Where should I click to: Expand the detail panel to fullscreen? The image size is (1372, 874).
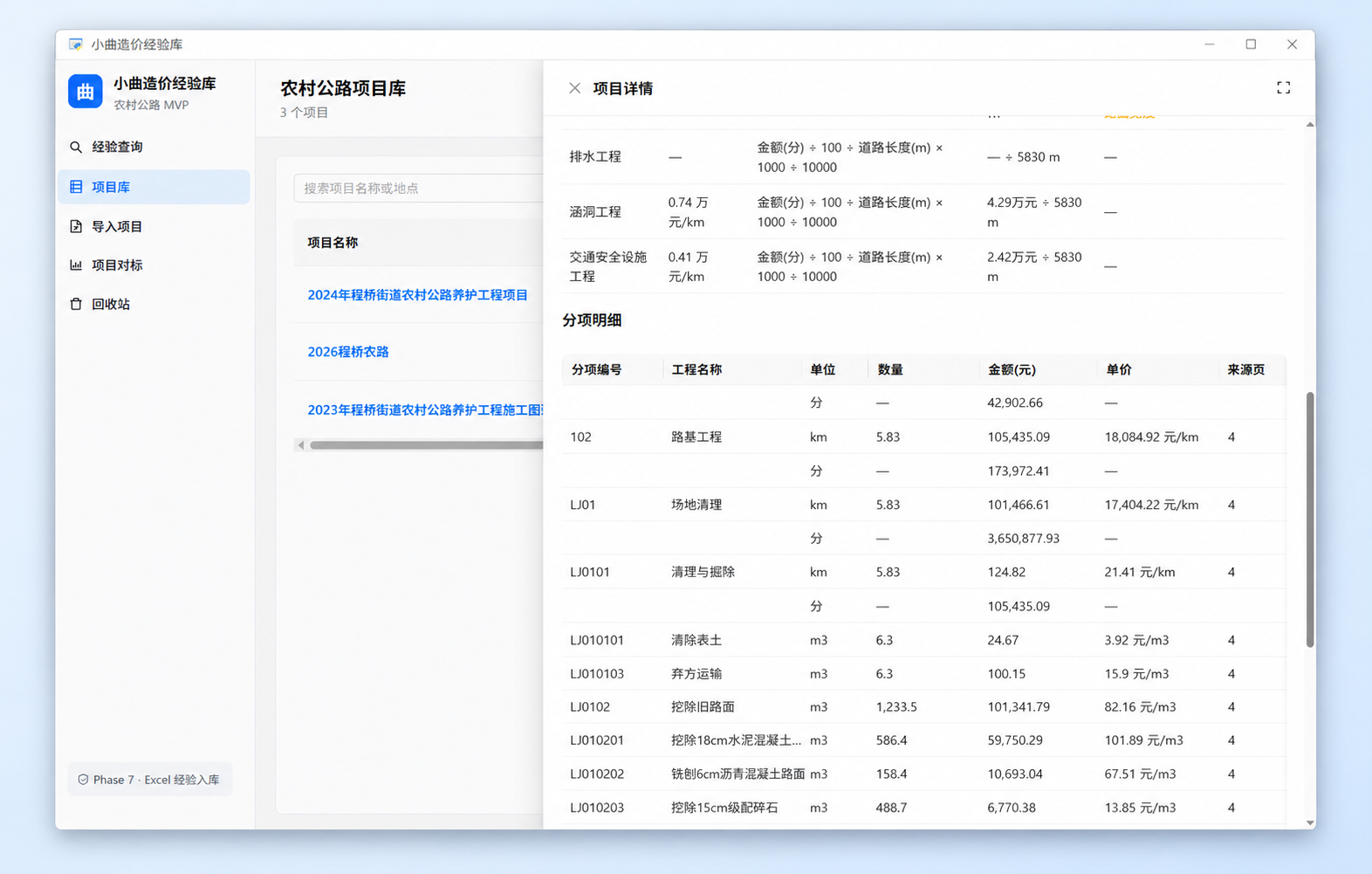[1283, 88]
